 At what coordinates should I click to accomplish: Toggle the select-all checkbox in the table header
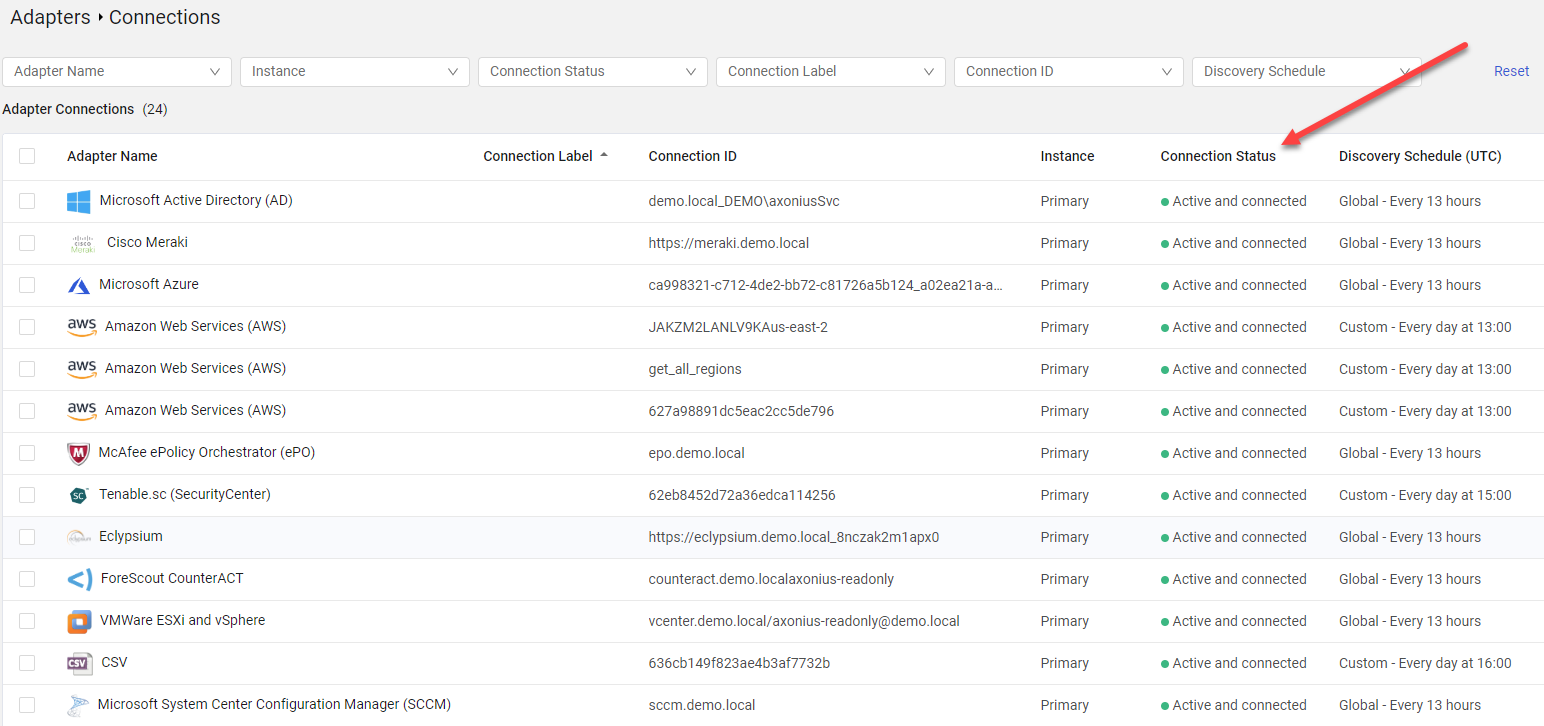click(x=27, y=156)
